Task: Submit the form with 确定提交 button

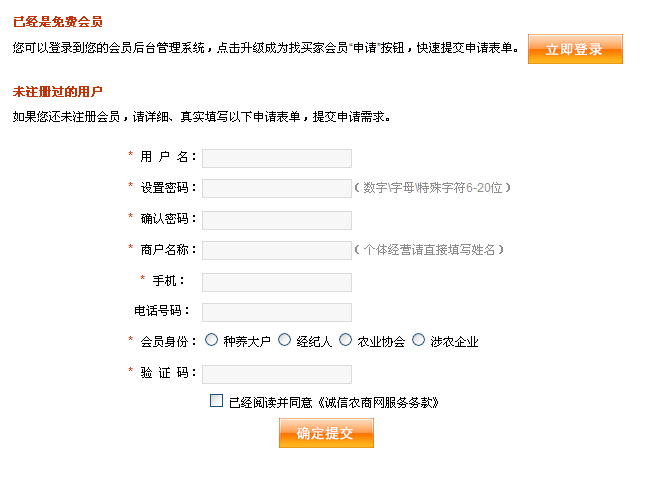Action: click(326, 433)
